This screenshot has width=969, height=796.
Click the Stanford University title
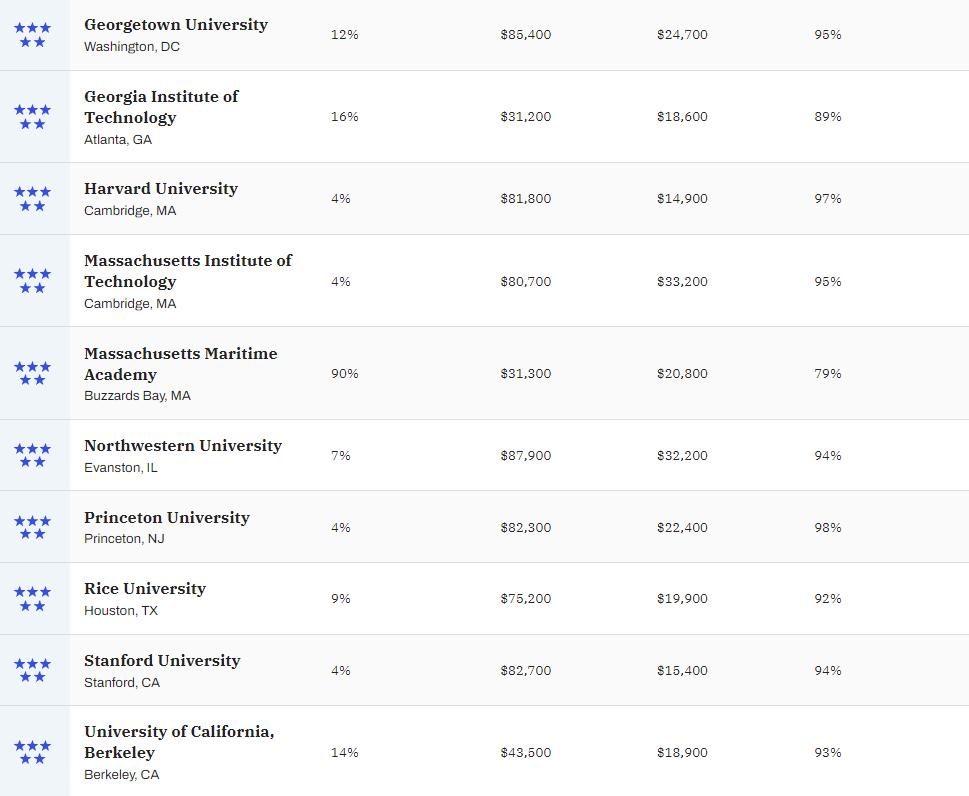click(162, 661)
